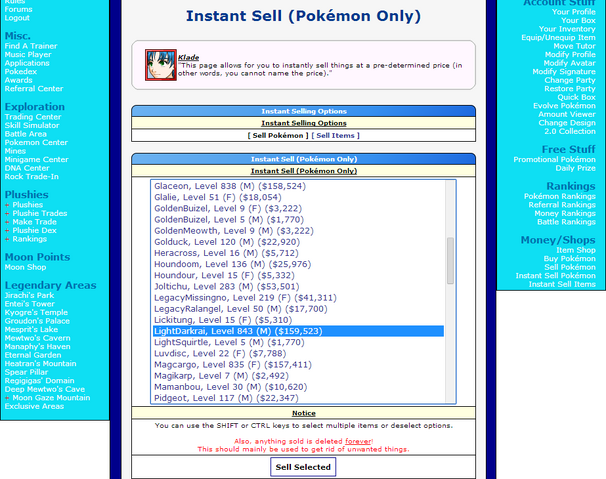Select Luvdisc, Level 22 entry

298,354
